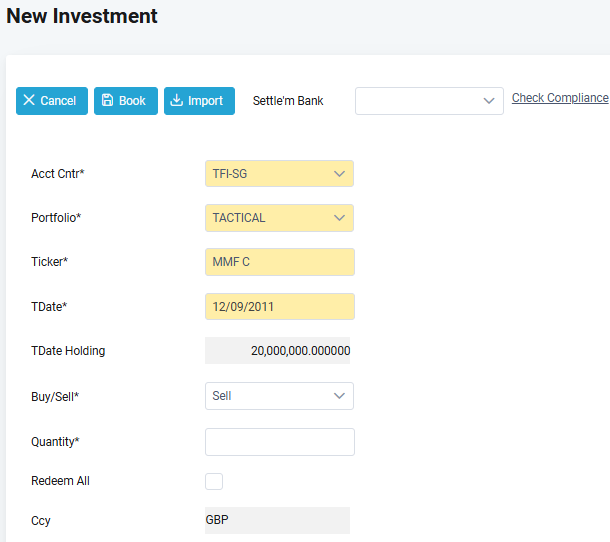The width and height of the screenshot is (610, 542).
Task: Open the Check Compliance link
Action: coord(560,98)
